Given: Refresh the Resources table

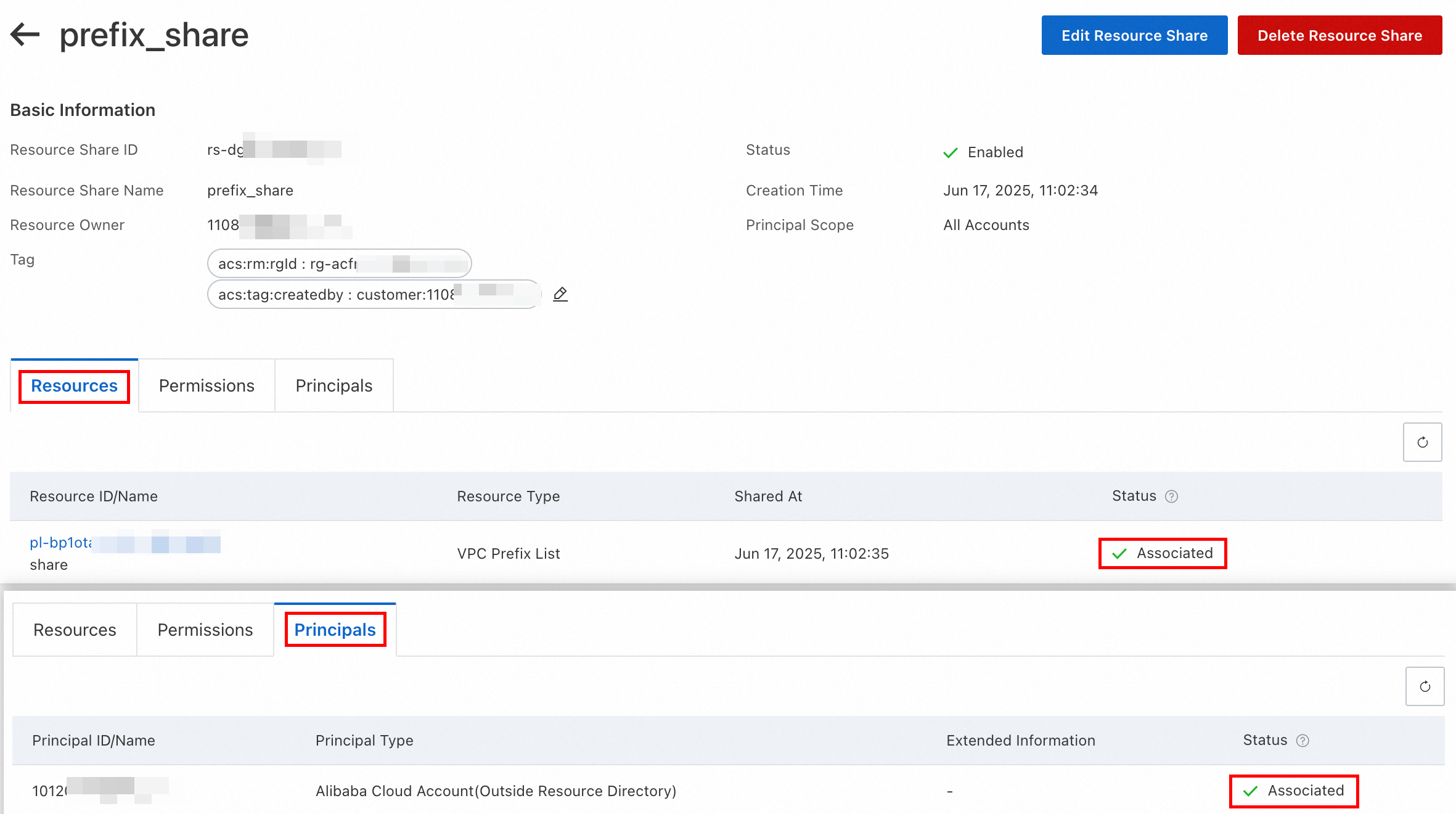Looking at the screenshot, I should [x=1422, y=442].
